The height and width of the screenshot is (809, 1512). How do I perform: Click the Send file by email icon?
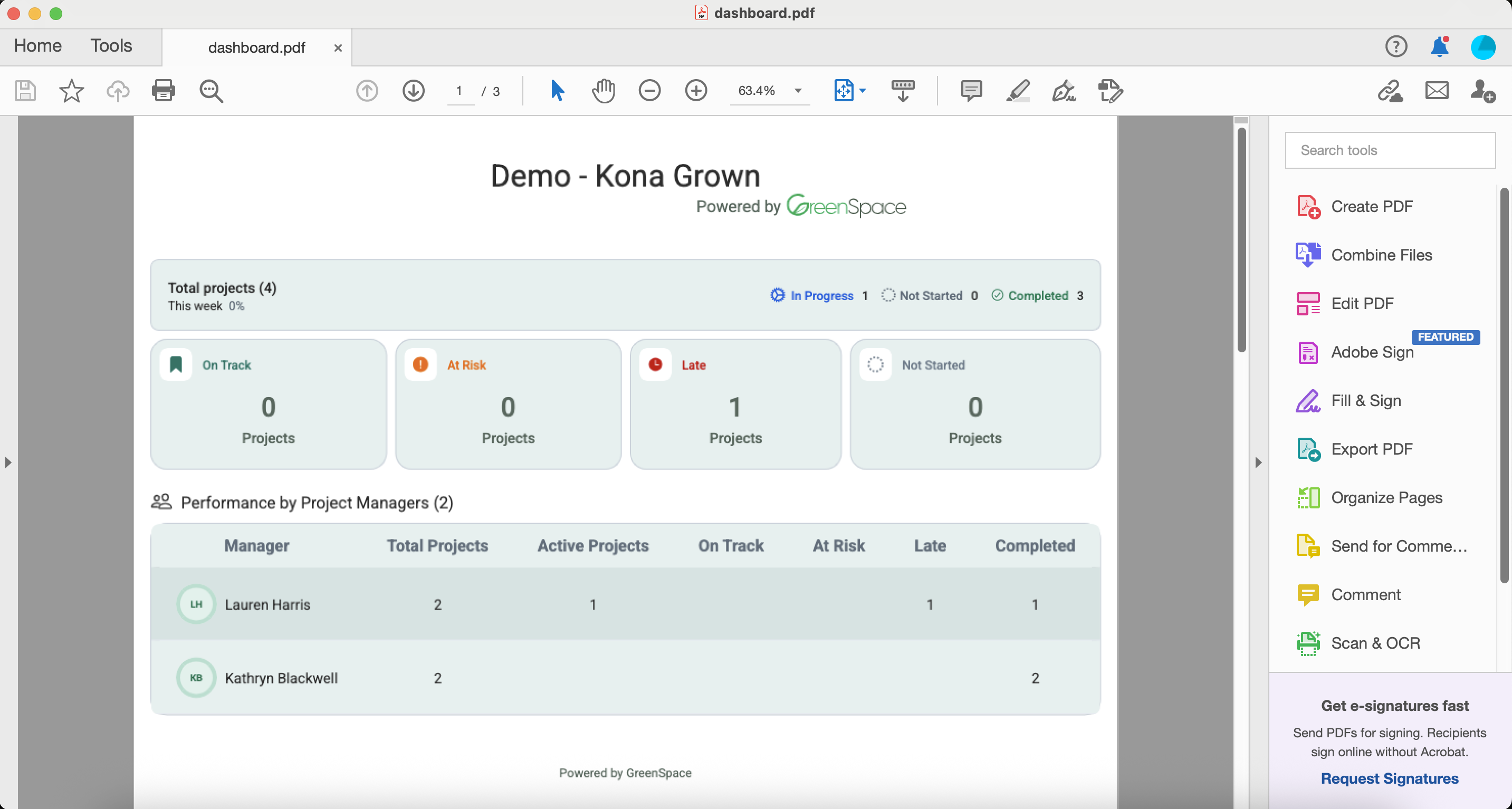(1436, 91)
